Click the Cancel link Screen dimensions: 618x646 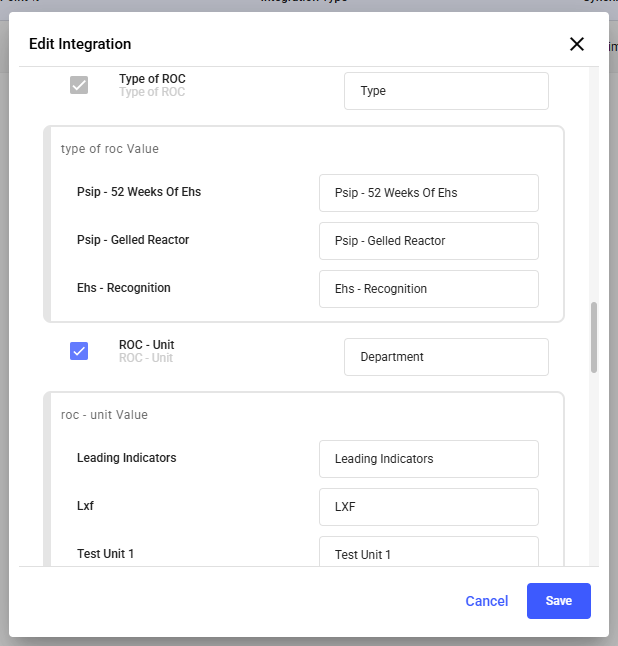coord(487,601)
